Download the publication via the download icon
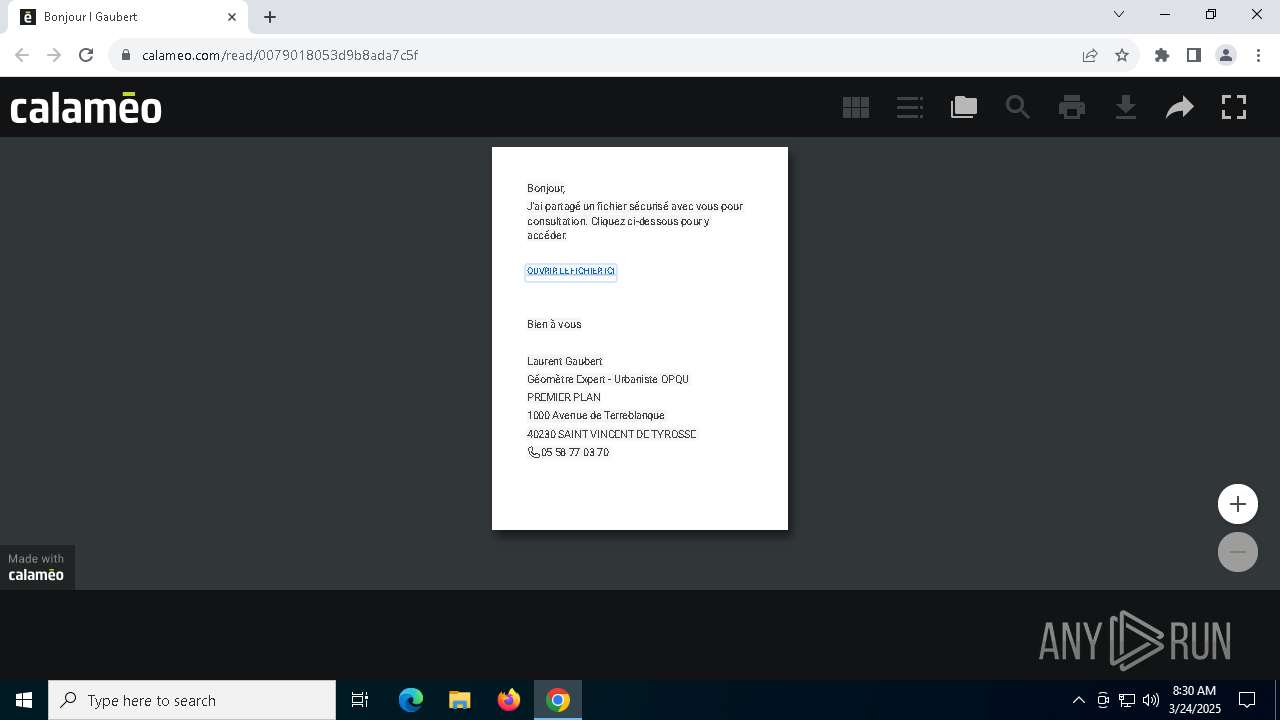The height and width of the screenshot is (720, 1280). click(x=1126, y=107)
